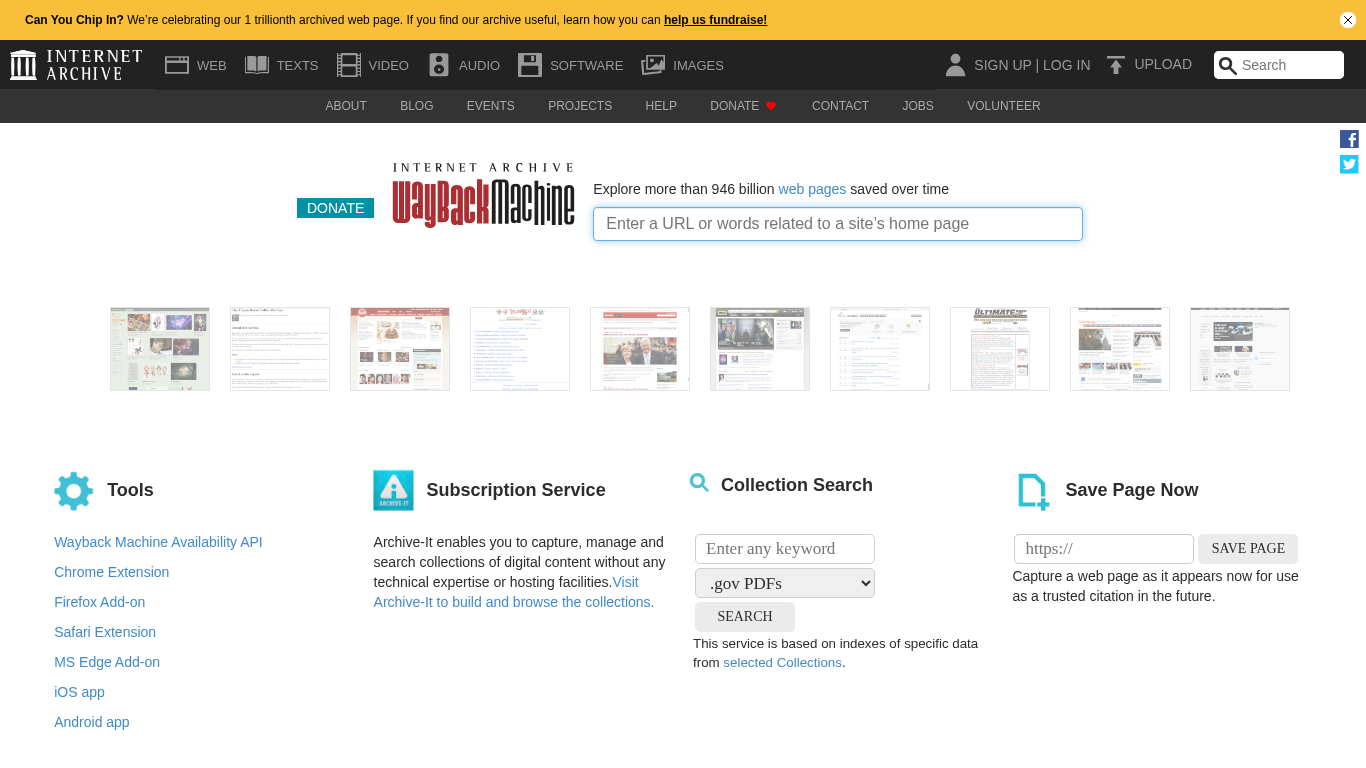The height and width of the screenshot is (768, 1366).
Task: Open the sixth archived site thumbnail
Action: (x=760, y=349)
